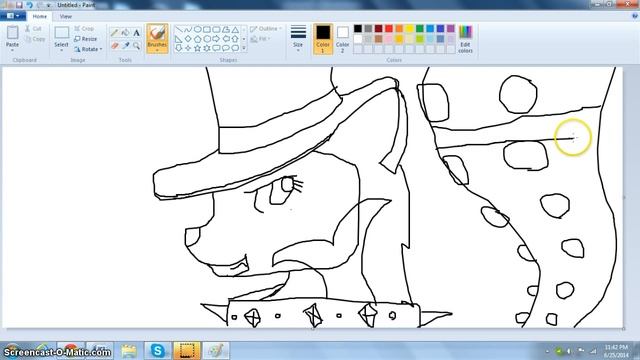Switch to the View ribbon tab
This screenshot has height=360, width=640.
click(65, 16)
